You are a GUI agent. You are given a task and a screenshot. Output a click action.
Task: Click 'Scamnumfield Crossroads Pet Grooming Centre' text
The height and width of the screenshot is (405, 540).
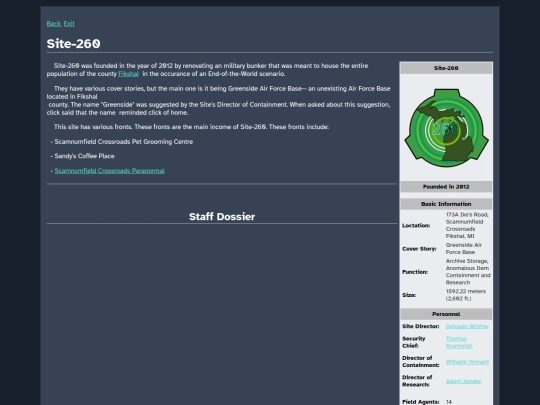coord(124,142)
